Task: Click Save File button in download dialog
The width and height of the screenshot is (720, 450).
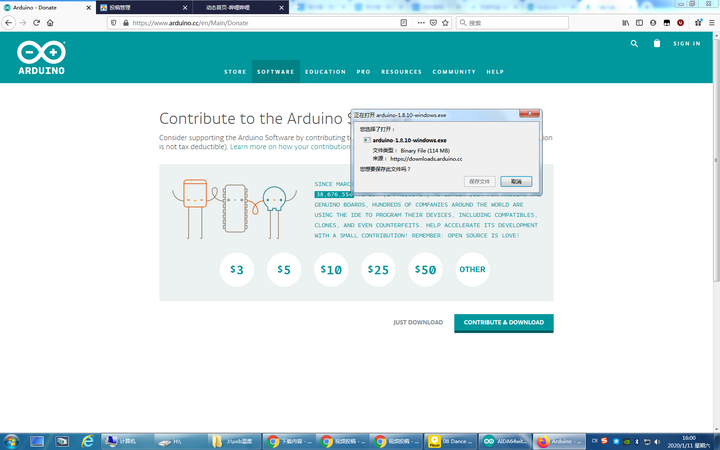Action: [479, 181]
